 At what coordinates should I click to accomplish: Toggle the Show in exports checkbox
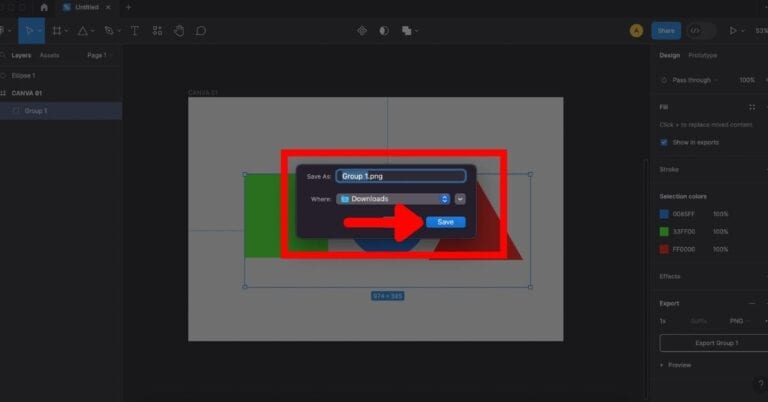point(664,142)
